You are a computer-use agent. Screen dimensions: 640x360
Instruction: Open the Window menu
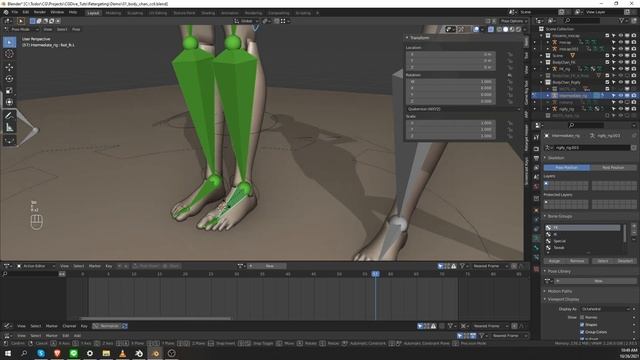point(57,12)
